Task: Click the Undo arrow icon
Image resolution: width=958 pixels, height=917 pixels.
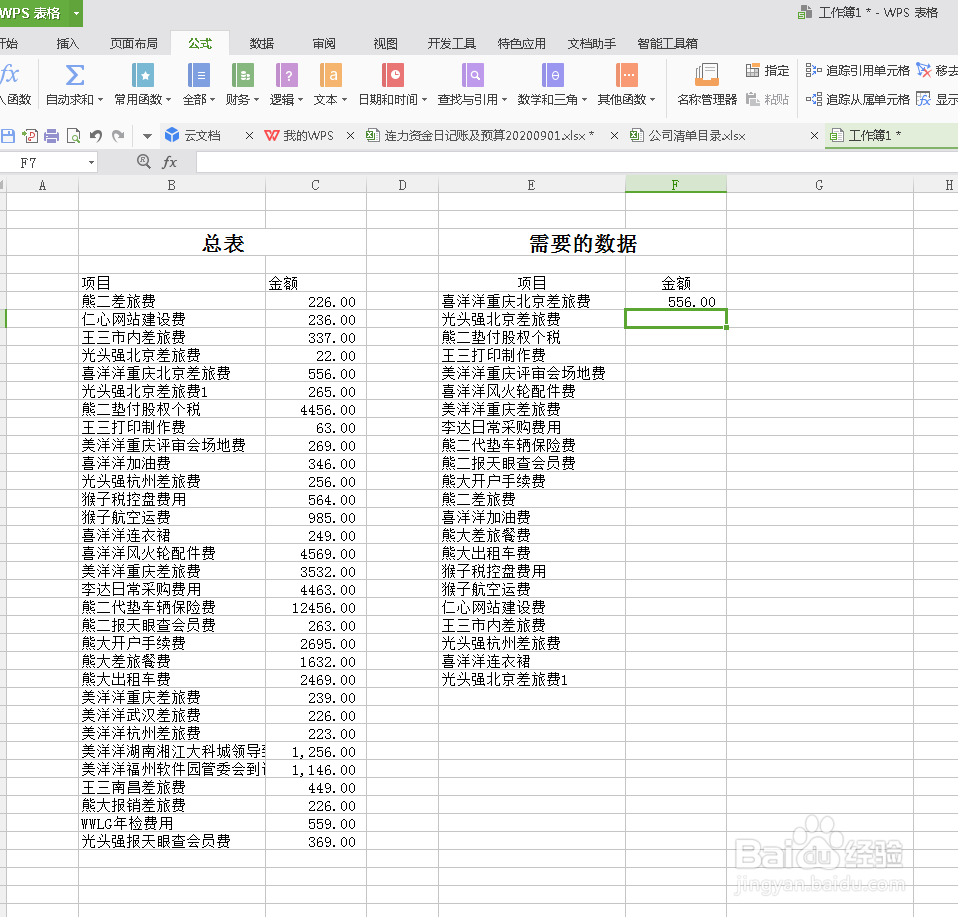Action: click(x=94, y=135)
